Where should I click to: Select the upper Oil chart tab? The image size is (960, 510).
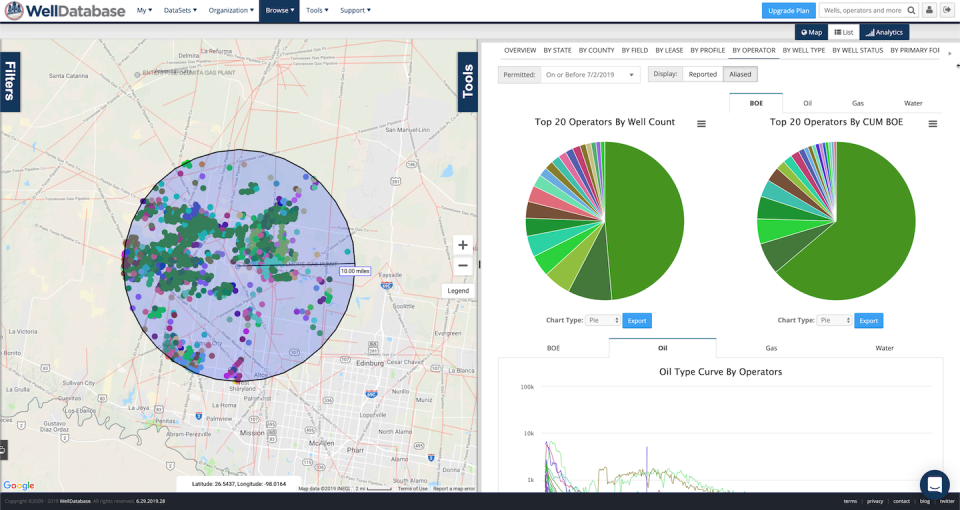click(x=808, y=103)
